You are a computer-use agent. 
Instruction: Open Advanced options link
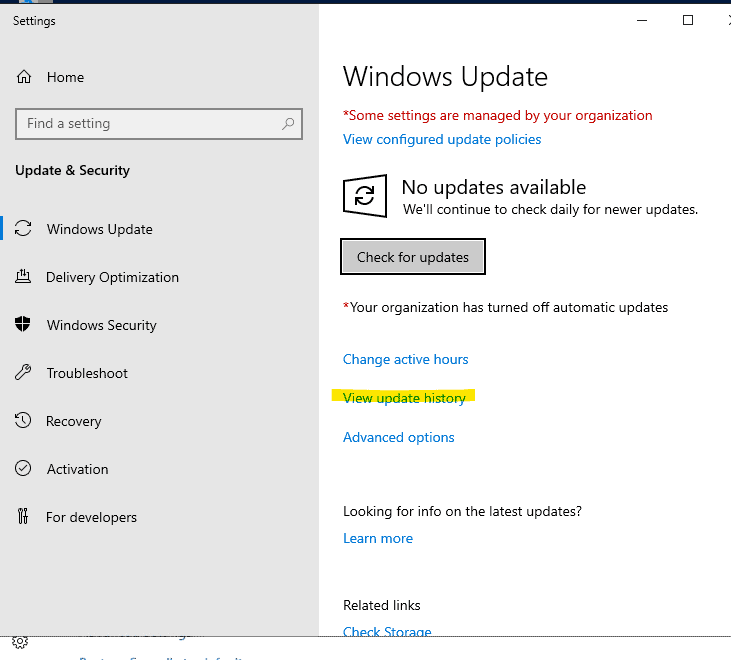click(x=399, y=437)
